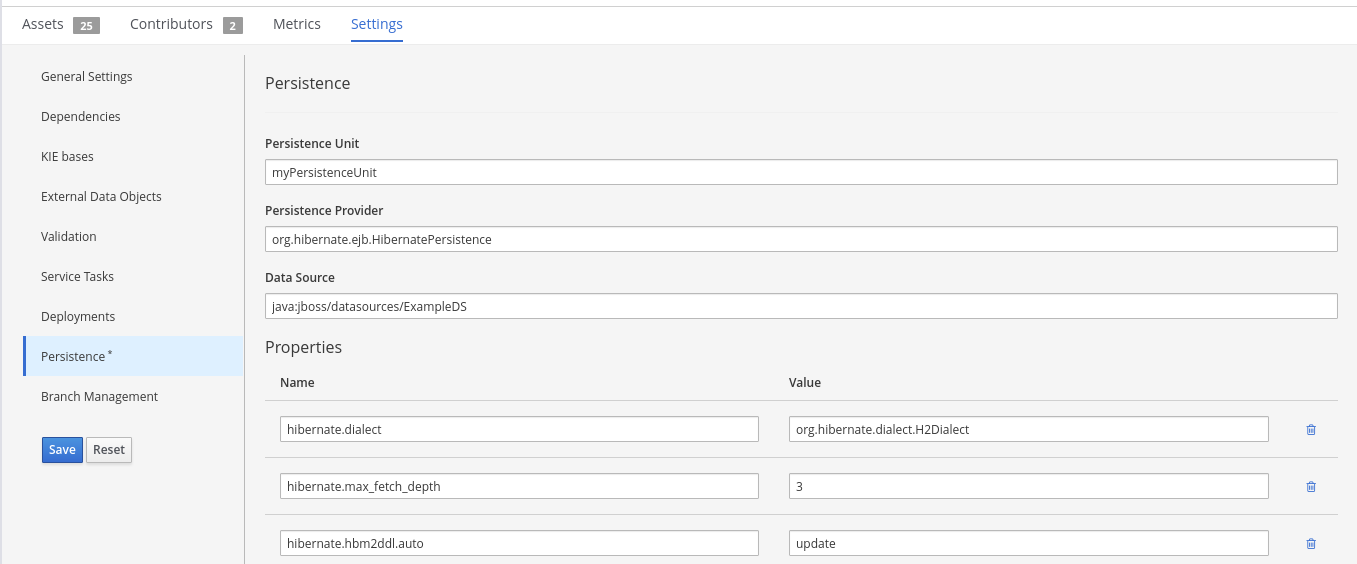1357x564 pixels.
Task: Delete the hibernate.dialect property row
Action: coord(1310,429)
